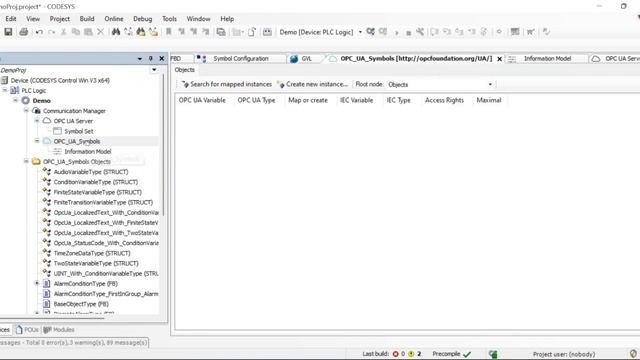Click the Logout toolbar icon
This screenshot has height=360, width=640.
(383, 32)
